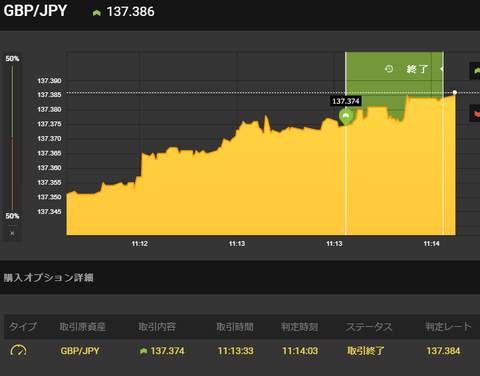Click the green up-arrow entry marker on chart
The image size is (480, 376).
pyautogui.click(x=346, y=117)
